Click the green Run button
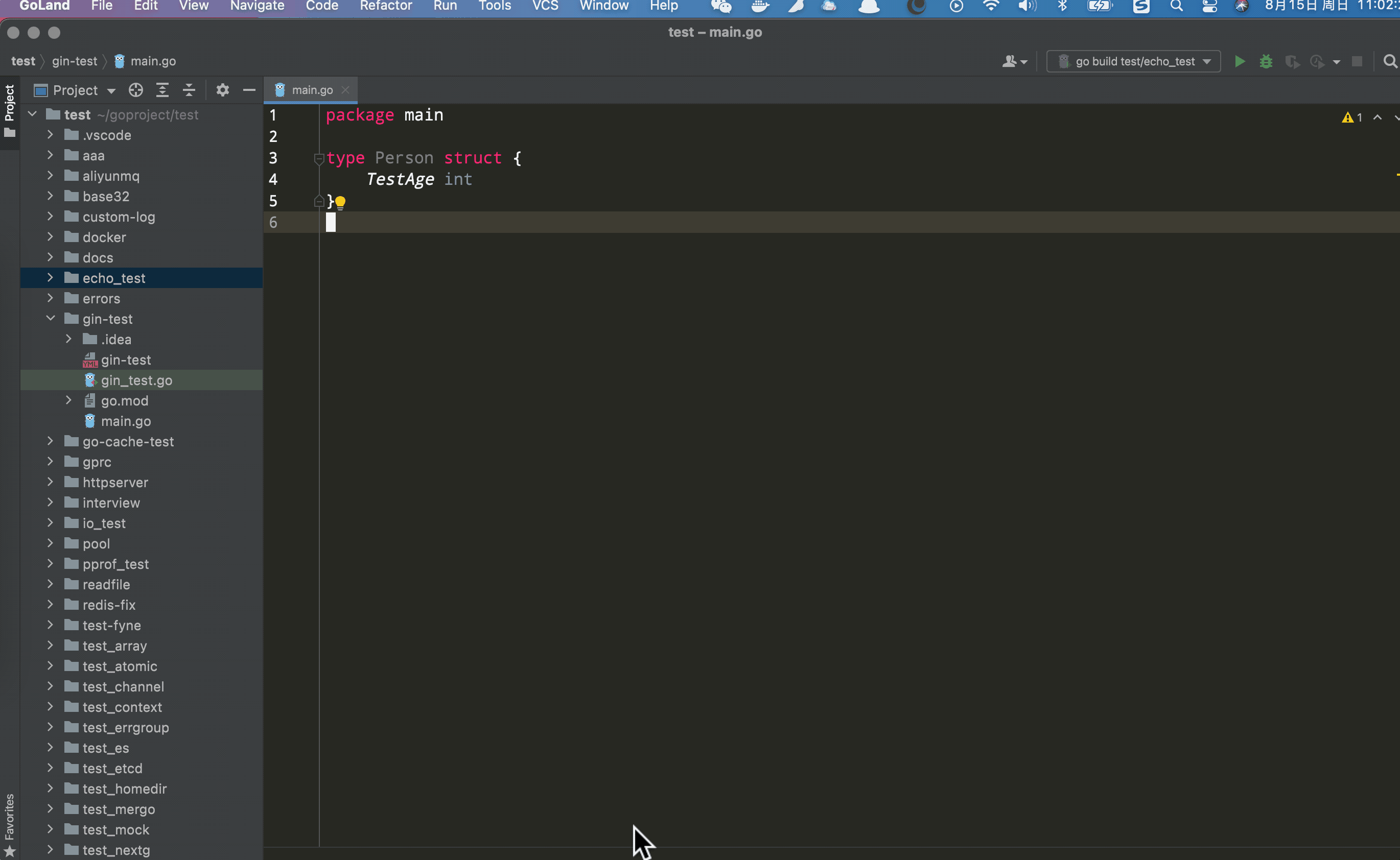This screenshot has width=1400, height=860. pos(1240,61)
